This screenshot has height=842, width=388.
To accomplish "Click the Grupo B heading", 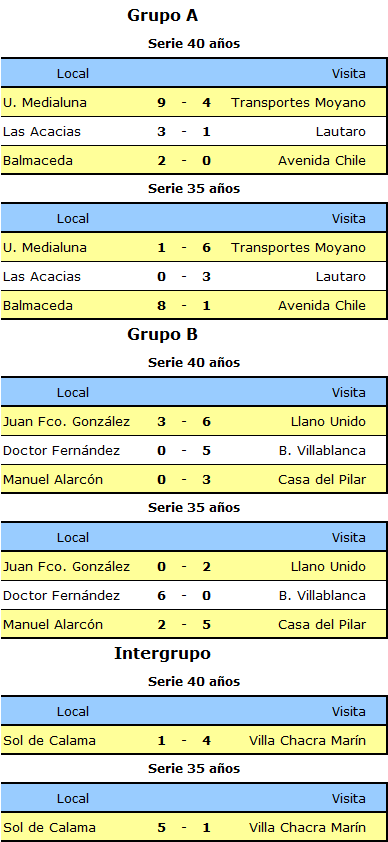I will 162,335.
